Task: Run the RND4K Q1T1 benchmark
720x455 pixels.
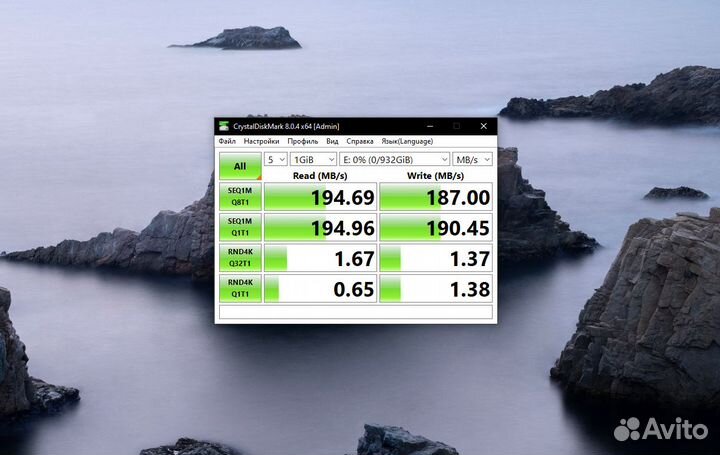Action: click(240, 290)
